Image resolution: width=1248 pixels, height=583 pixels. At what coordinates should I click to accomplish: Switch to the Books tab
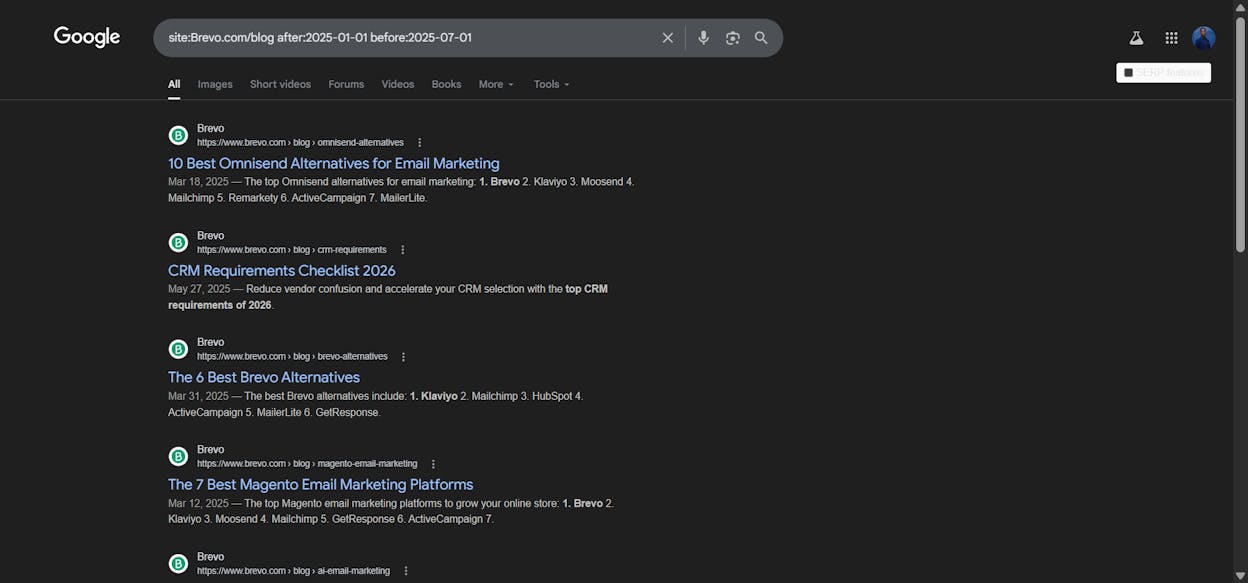446,84
